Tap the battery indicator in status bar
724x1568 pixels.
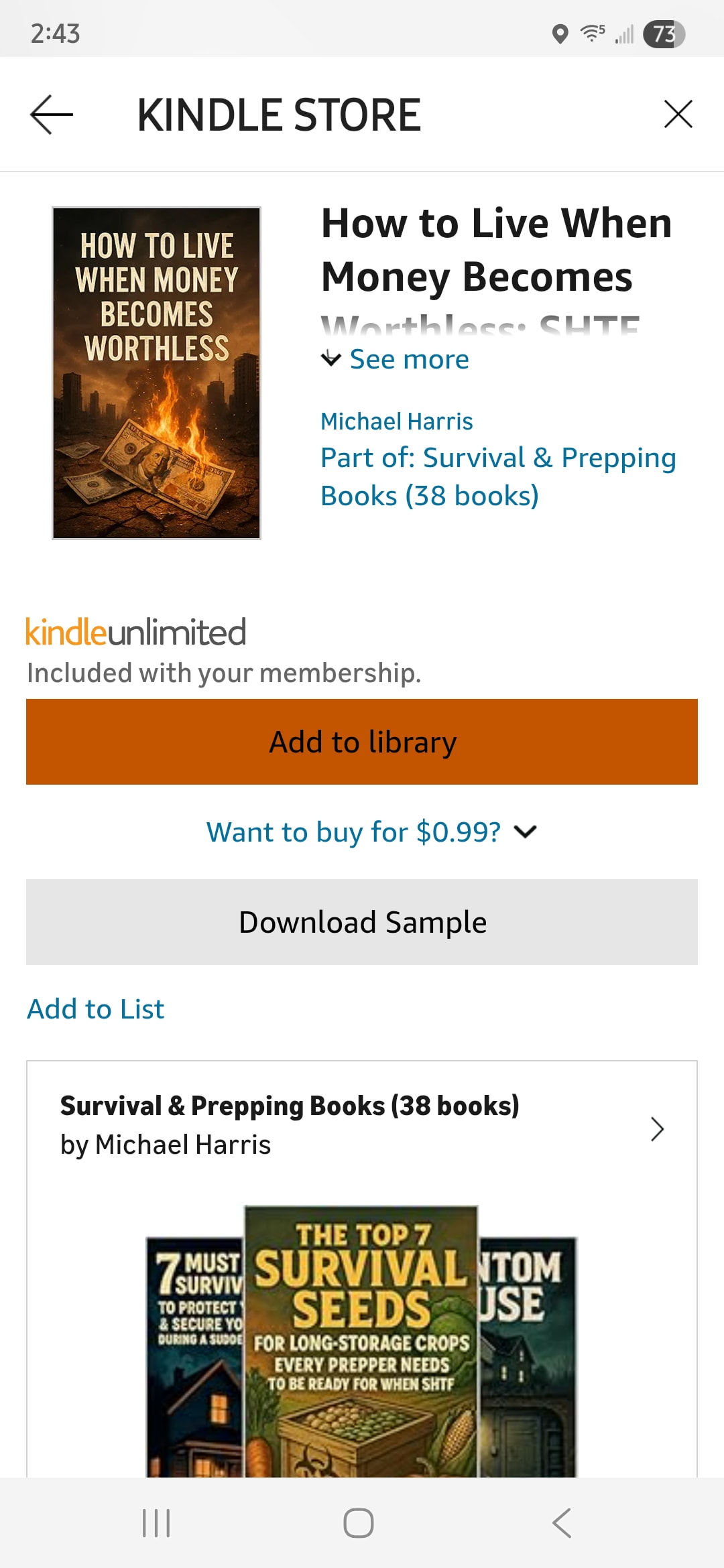(664, 34)
